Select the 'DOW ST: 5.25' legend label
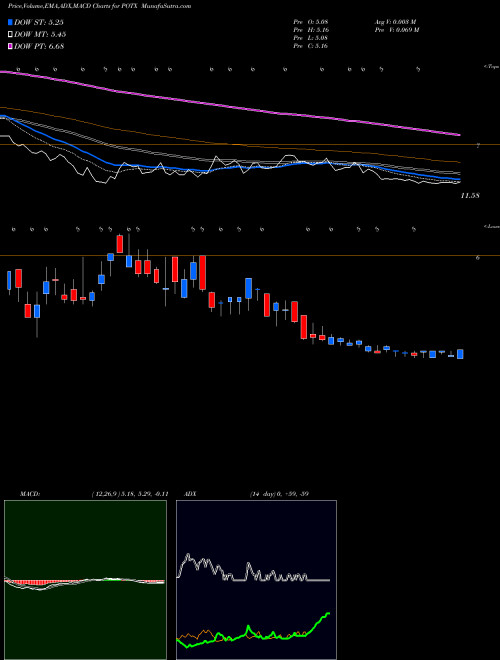The height and width of the screenshot is (660, 500). [x=39, y=22]
